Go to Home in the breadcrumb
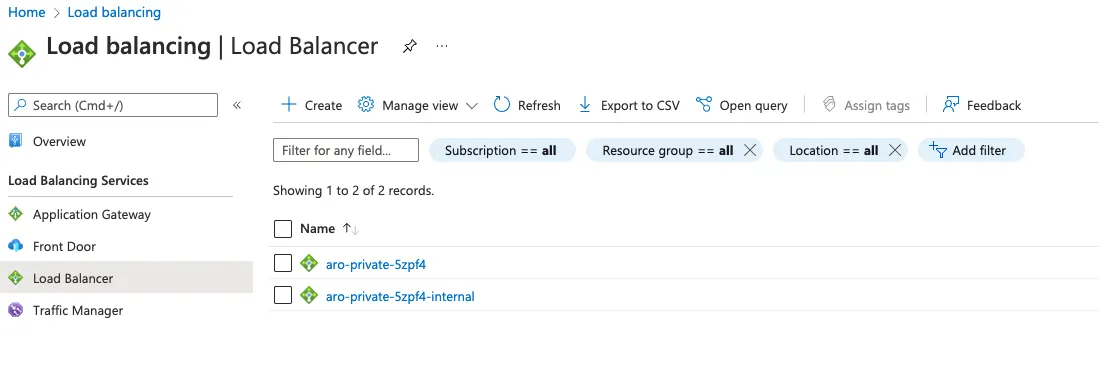Viewport: 1099px width, 383px height. tap(27, 13)
